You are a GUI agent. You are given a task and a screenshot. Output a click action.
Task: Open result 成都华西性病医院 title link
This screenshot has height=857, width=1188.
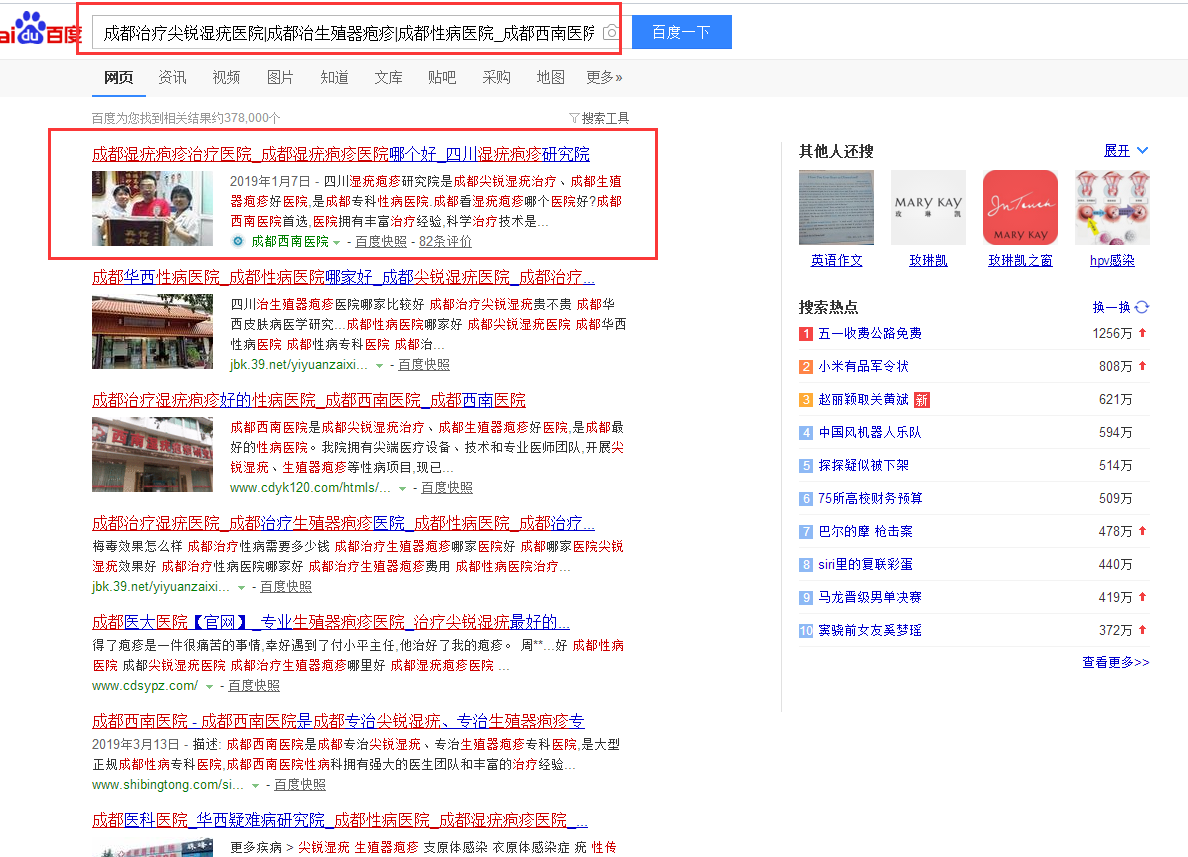coord(343,277)
